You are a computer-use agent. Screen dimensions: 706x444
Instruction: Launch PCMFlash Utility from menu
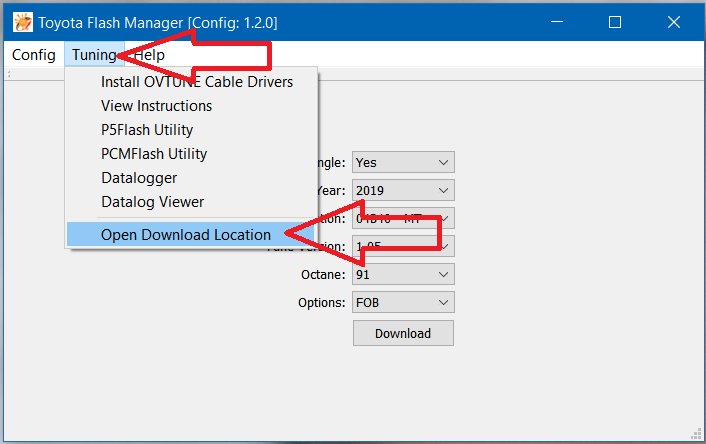192,154
